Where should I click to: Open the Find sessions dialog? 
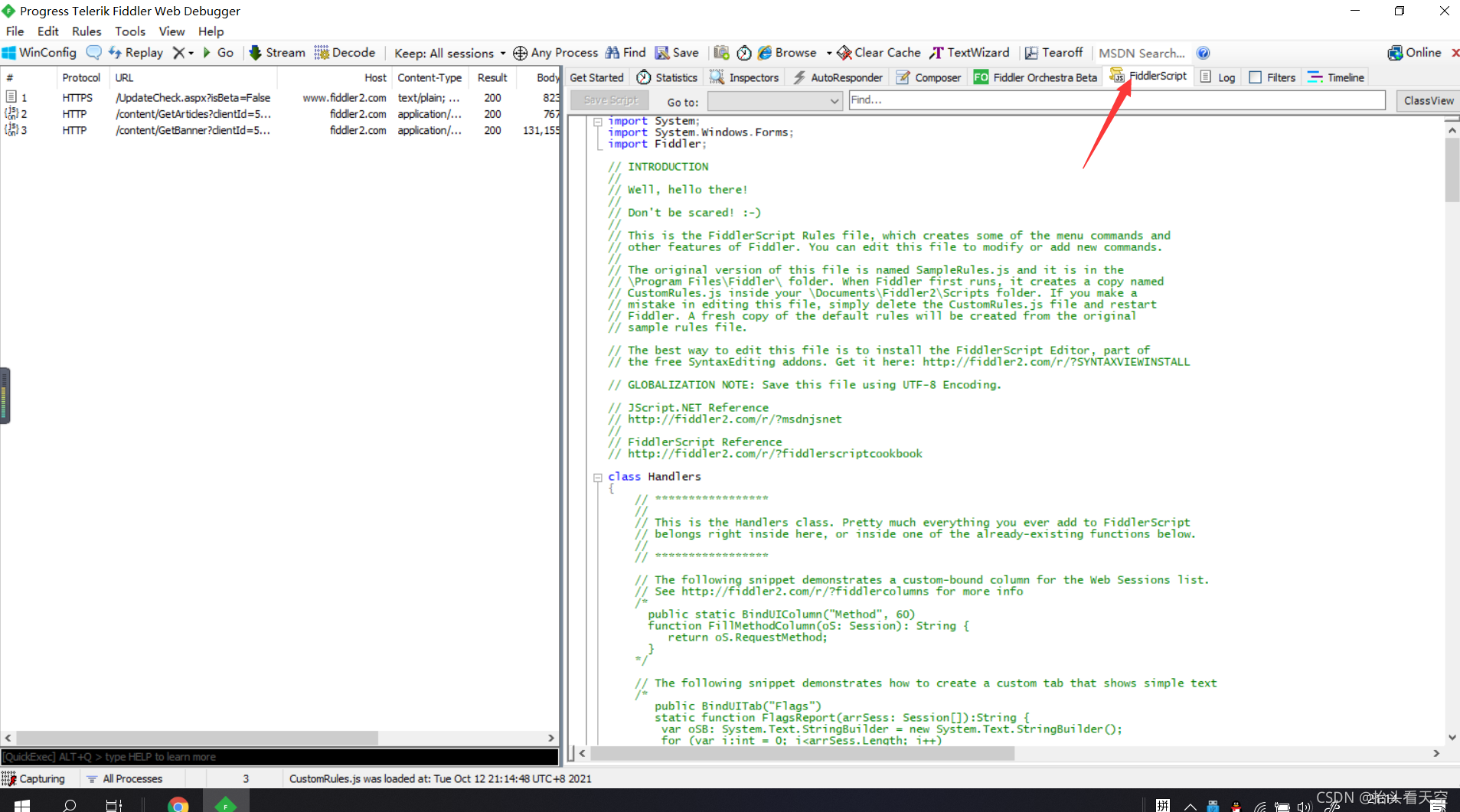pos(625,52)
